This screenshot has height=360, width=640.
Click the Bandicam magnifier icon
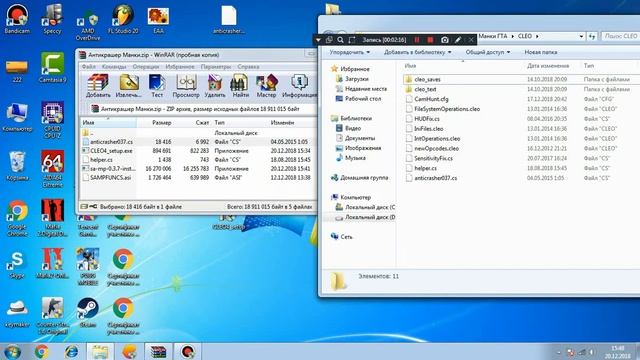click(340, 40)
